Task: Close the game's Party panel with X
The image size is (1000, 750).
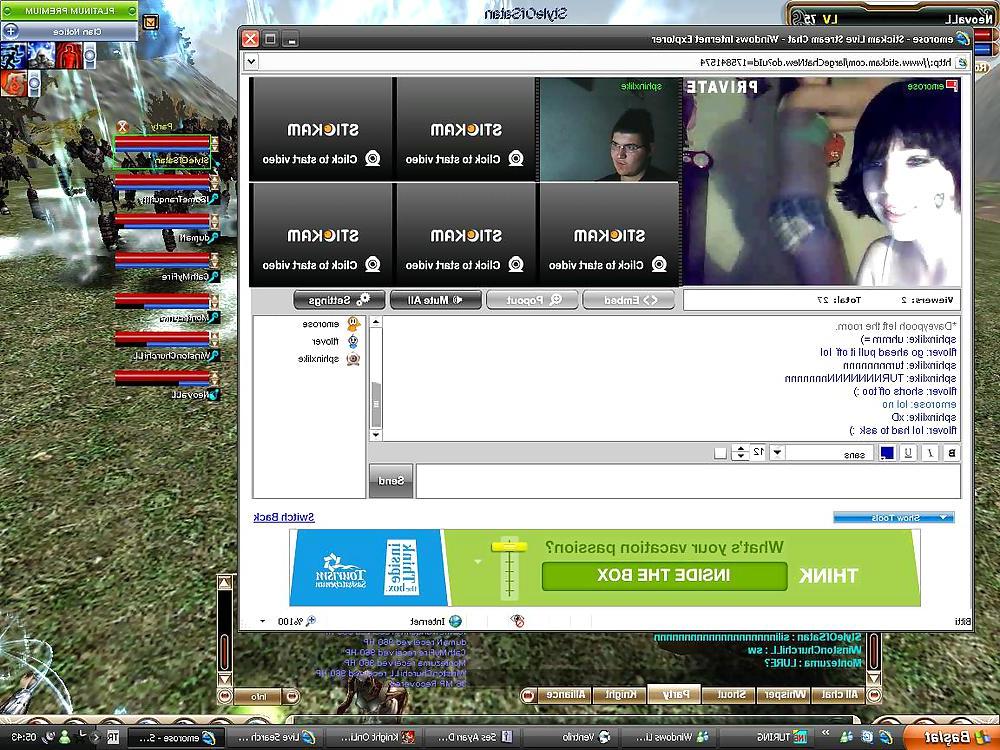Action: pos(123,127)
